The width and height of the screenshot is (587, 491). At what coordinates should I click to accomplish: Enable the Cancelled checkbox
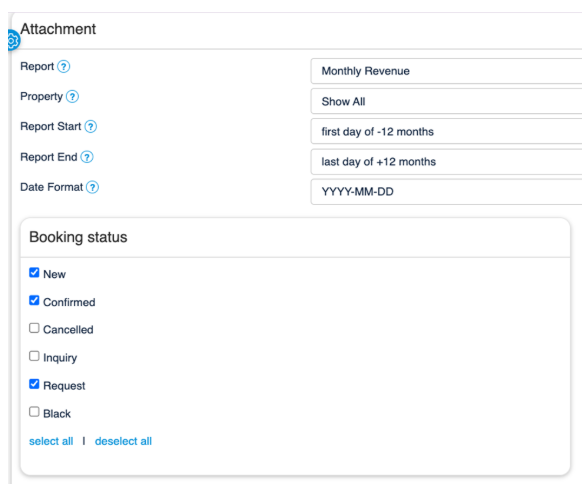click(x=34, y=328)
